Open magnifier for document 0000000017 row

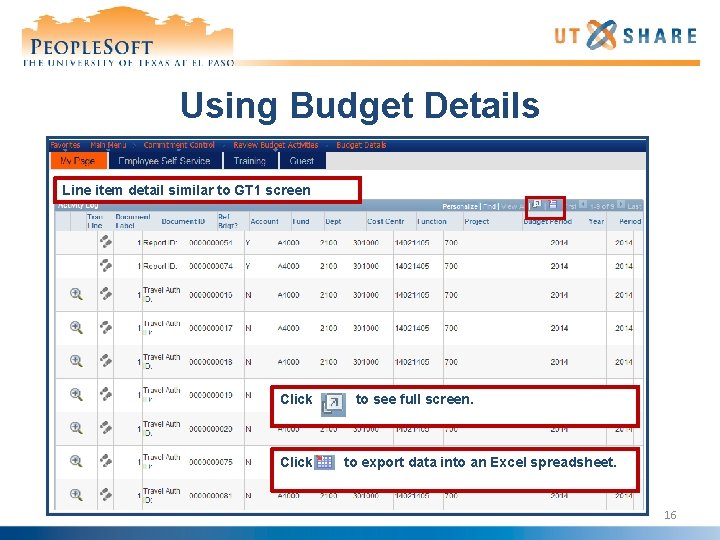click(x=76, y=327)
